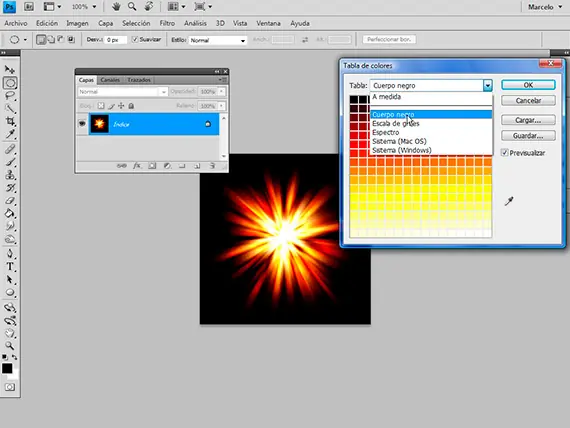Click the link layers icon
Viewport: 570px width, 428px height.
121,166
